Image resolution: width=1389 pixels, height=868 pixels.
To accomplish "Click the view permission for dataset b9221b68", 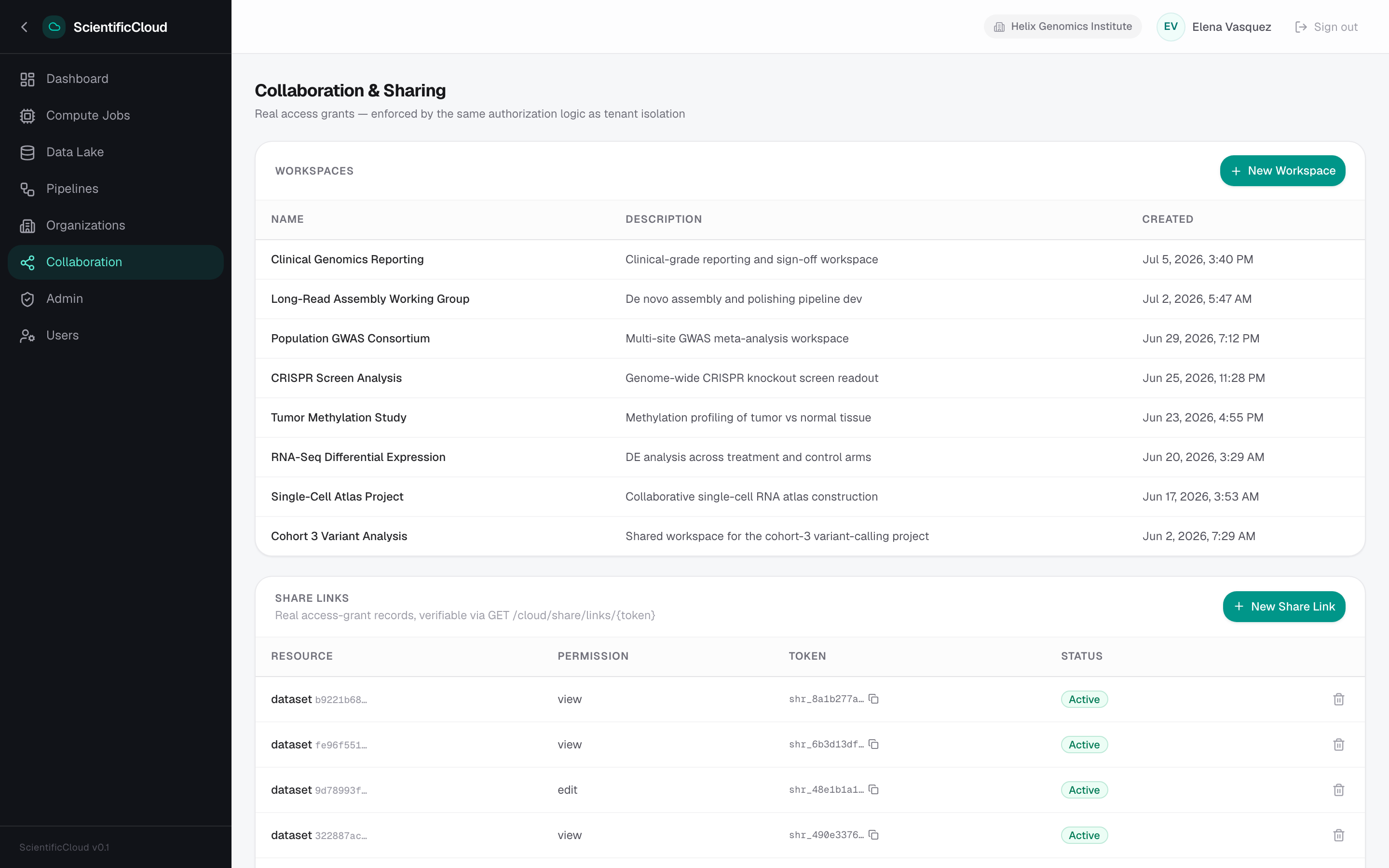I will [x=570, y=699].
